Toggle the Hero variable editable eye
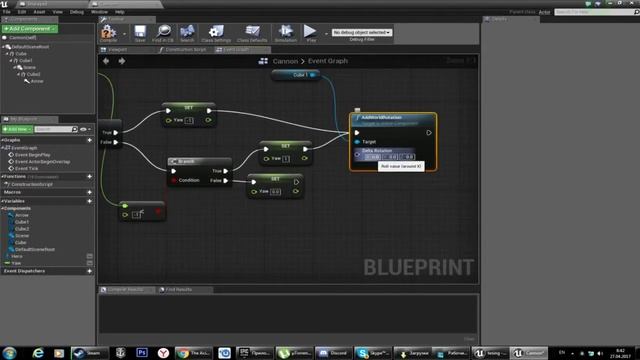The height and width of the screenshot is (360, 640). (89, 256)
